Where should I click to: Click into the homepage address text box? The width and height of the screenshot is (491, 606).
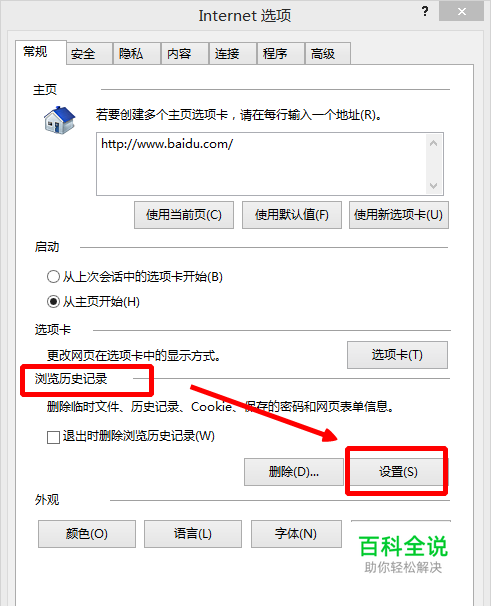point(261,164)
